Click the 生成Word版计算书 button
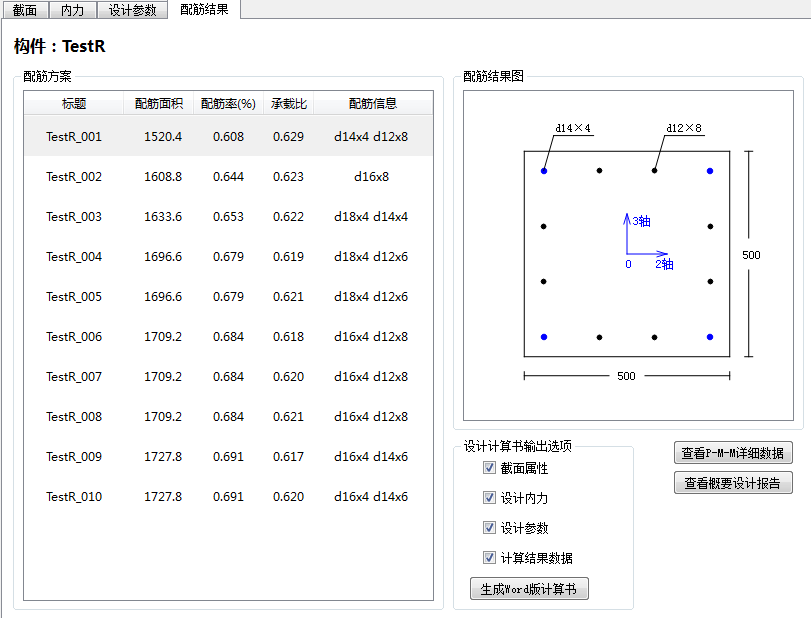Viewport: 811px width, 618px height. (528, 589)
